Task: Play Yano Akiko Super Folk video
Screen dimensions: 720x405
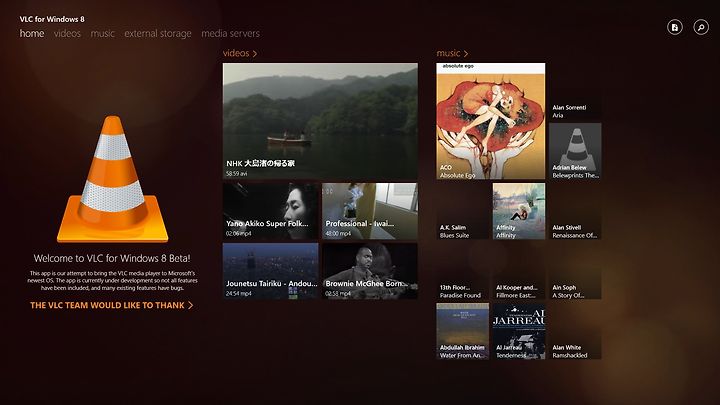Action: pyautogui.click(x=270, y=211)
